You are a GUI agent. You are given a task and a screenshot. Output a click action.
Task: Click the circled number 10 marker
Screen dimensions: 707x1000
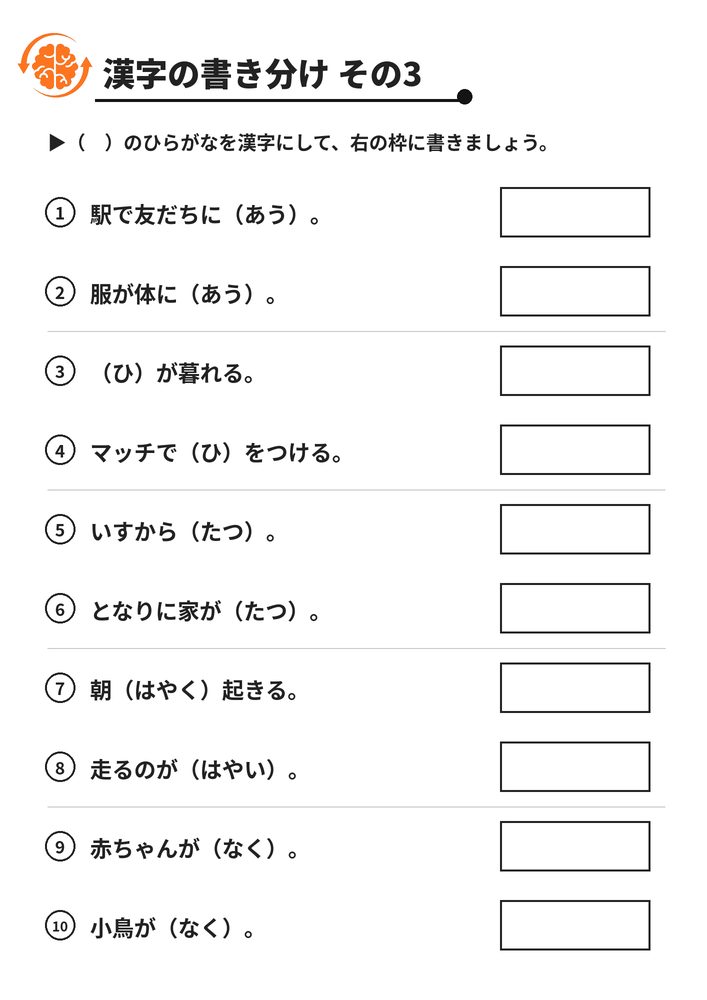[60, 926]
